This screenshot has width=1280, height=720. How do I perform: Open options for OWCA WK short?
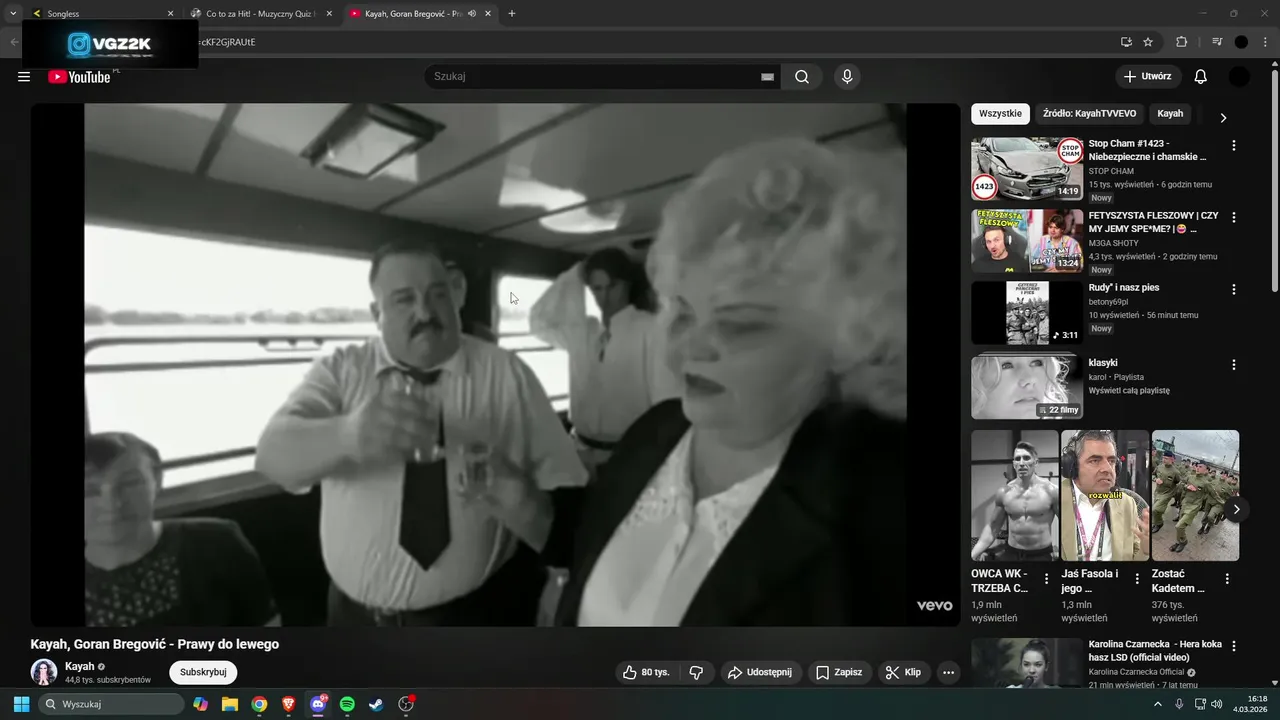(x=1046, y=578)
